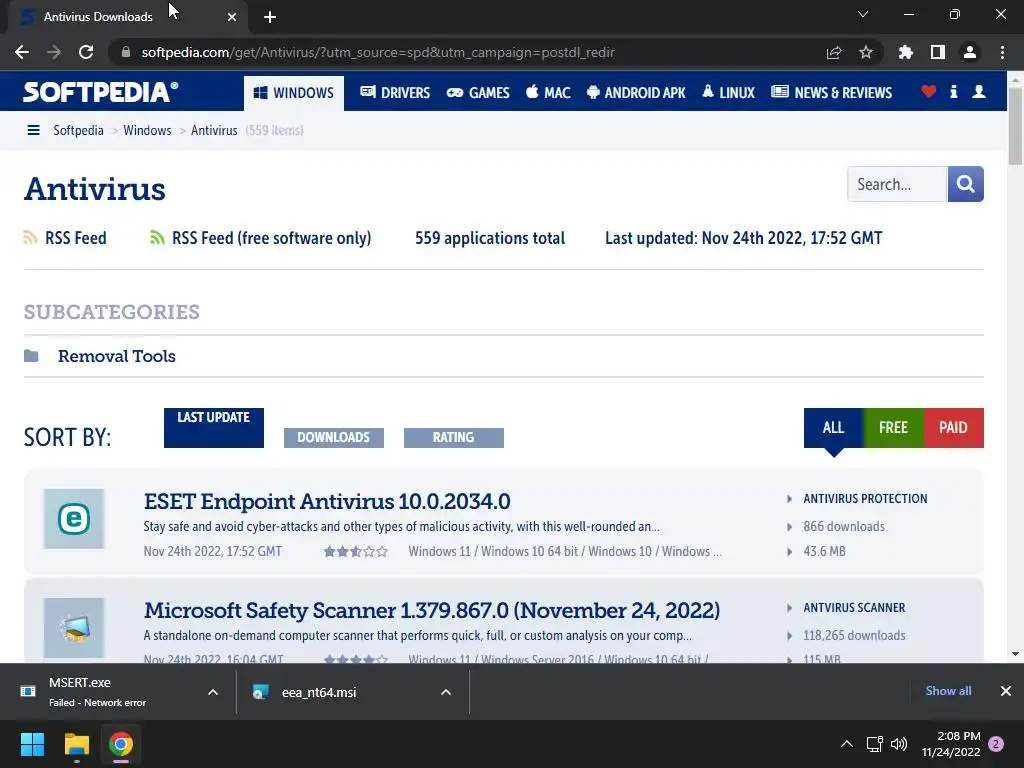Open the ANDROID APK section
Viewport: 1024px width, 768px height.
pos(636,93)
